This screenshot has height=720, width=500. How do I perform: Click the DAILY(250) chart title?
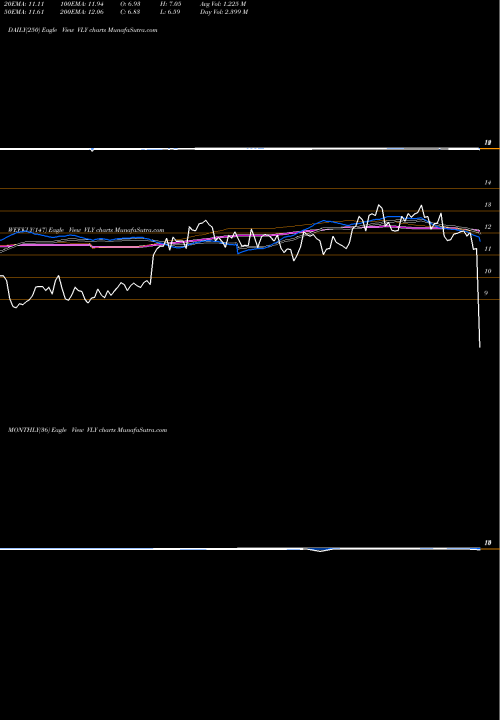point(83,30)
